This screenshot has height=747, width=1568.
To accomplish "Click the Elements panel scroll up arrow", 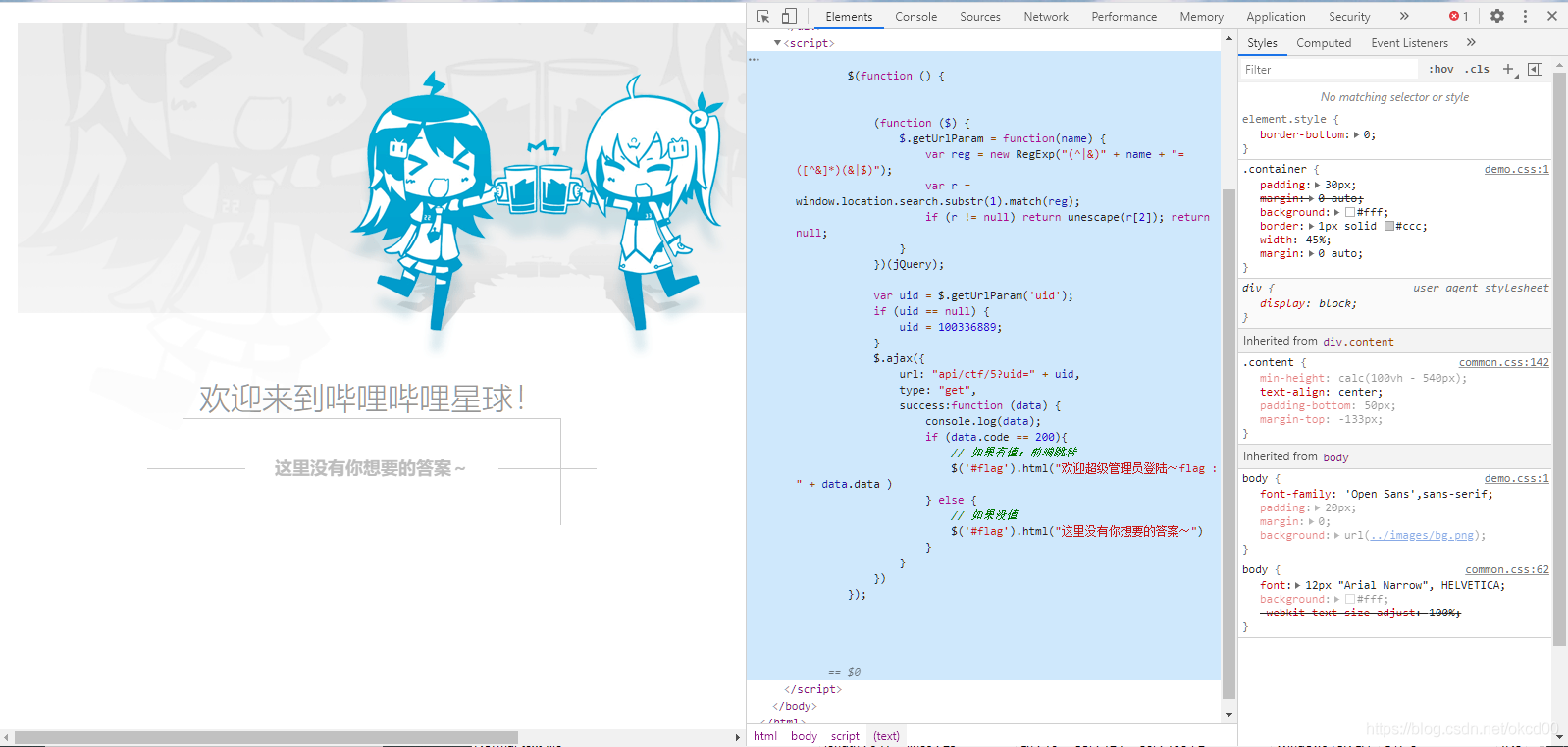I will pos(1228,38).
